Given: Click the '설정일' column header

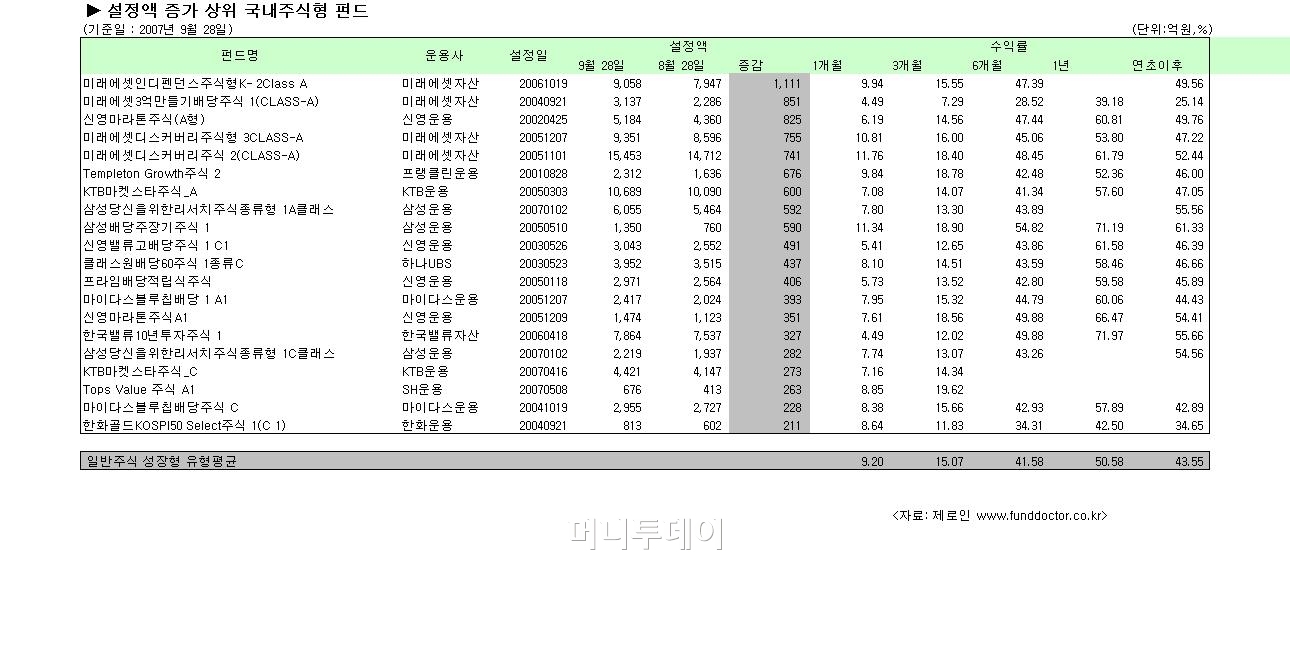Looking at the screenshot, I should (528, 54).
